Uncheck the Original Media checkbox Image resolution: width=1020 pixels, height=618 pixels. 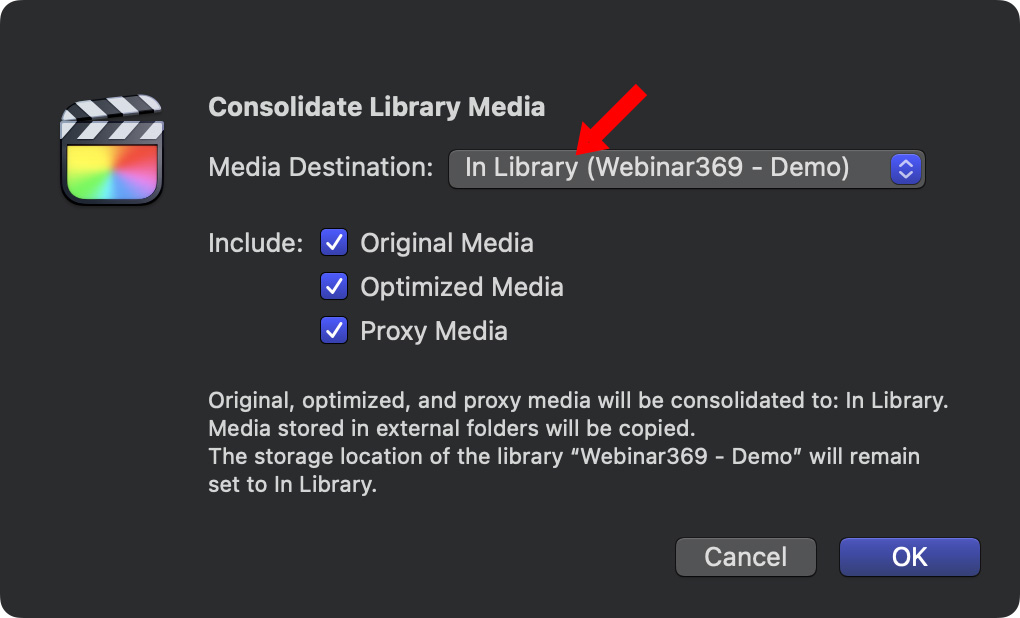[334, 243]
